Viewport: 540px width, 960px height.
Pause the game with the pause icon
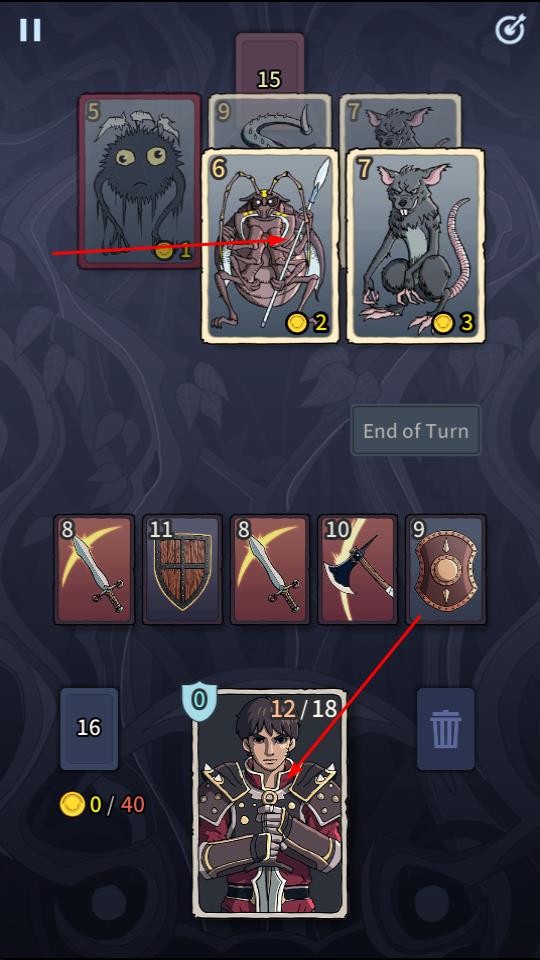(30, 29)
